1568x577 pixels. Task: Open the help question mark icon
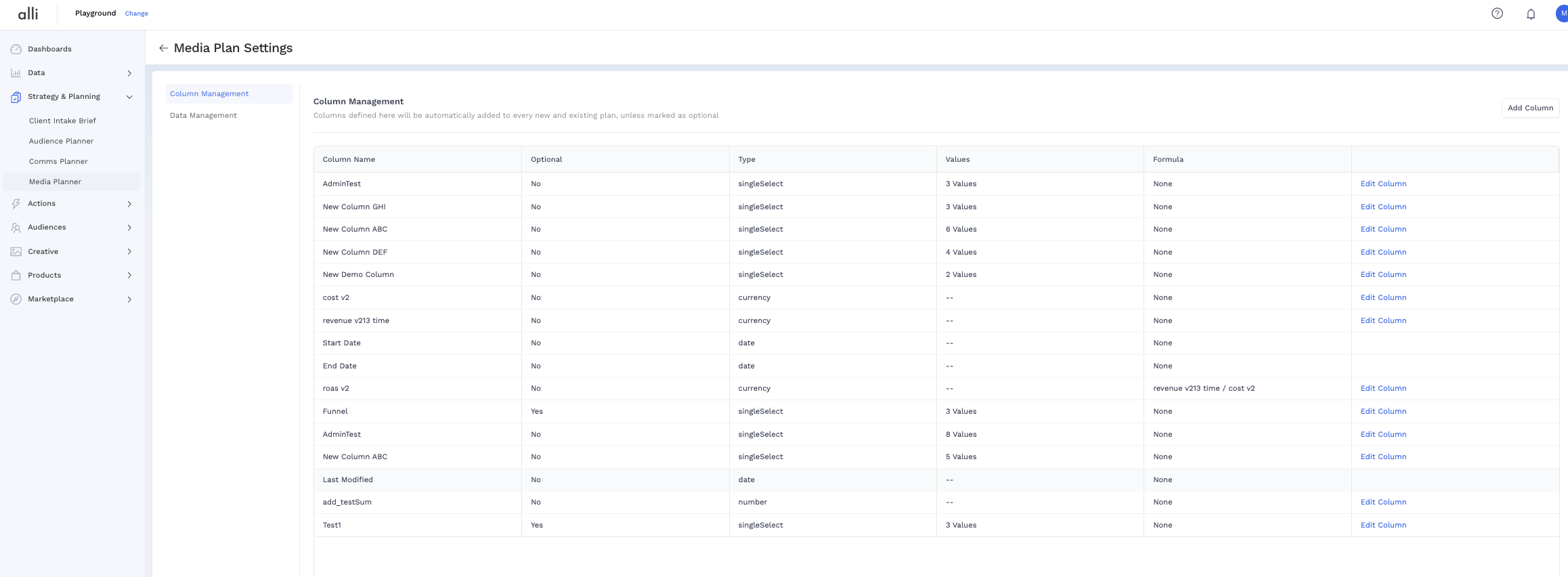coord(1497,14)
